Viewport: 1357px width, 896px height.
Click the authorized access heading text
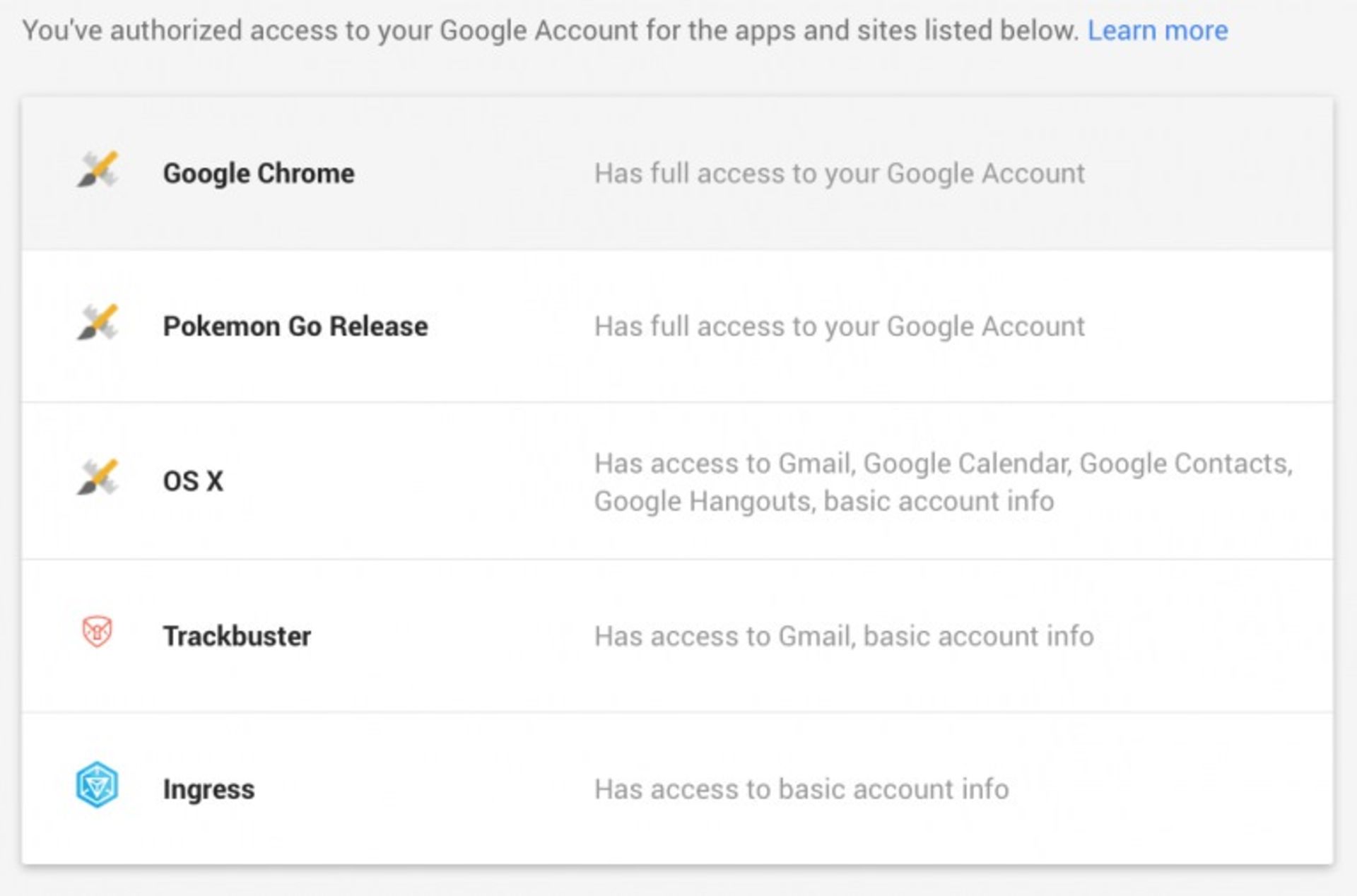coord(551,30)
